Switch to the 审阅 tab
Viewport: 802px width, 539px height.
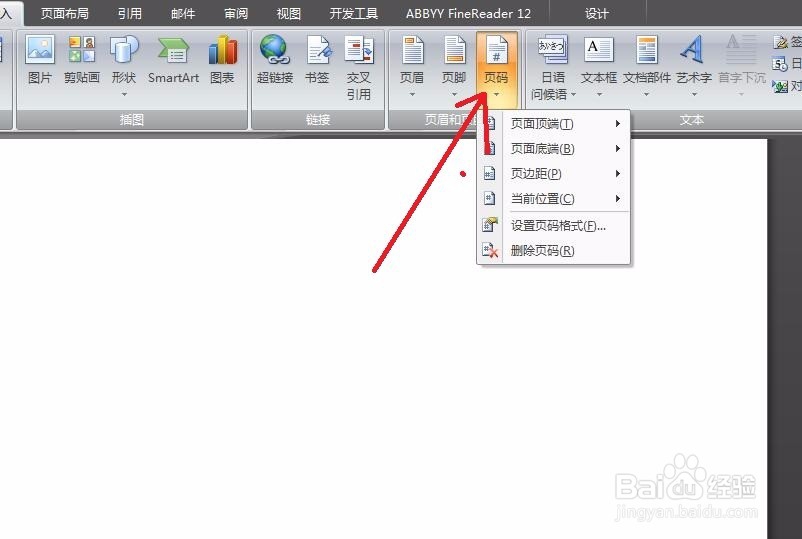236,13
